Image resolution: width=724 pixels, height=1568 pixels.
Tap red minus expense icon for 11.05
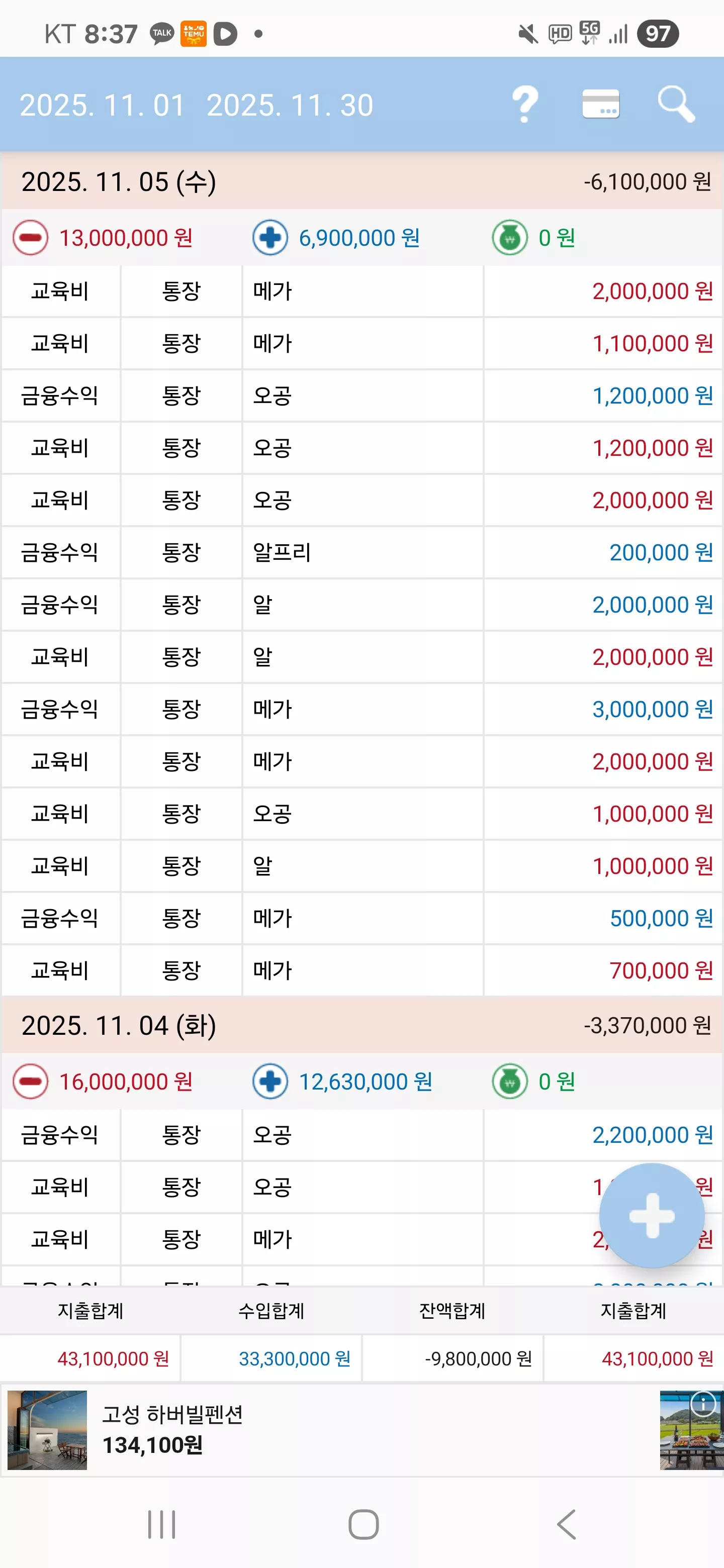coord(31,238)
